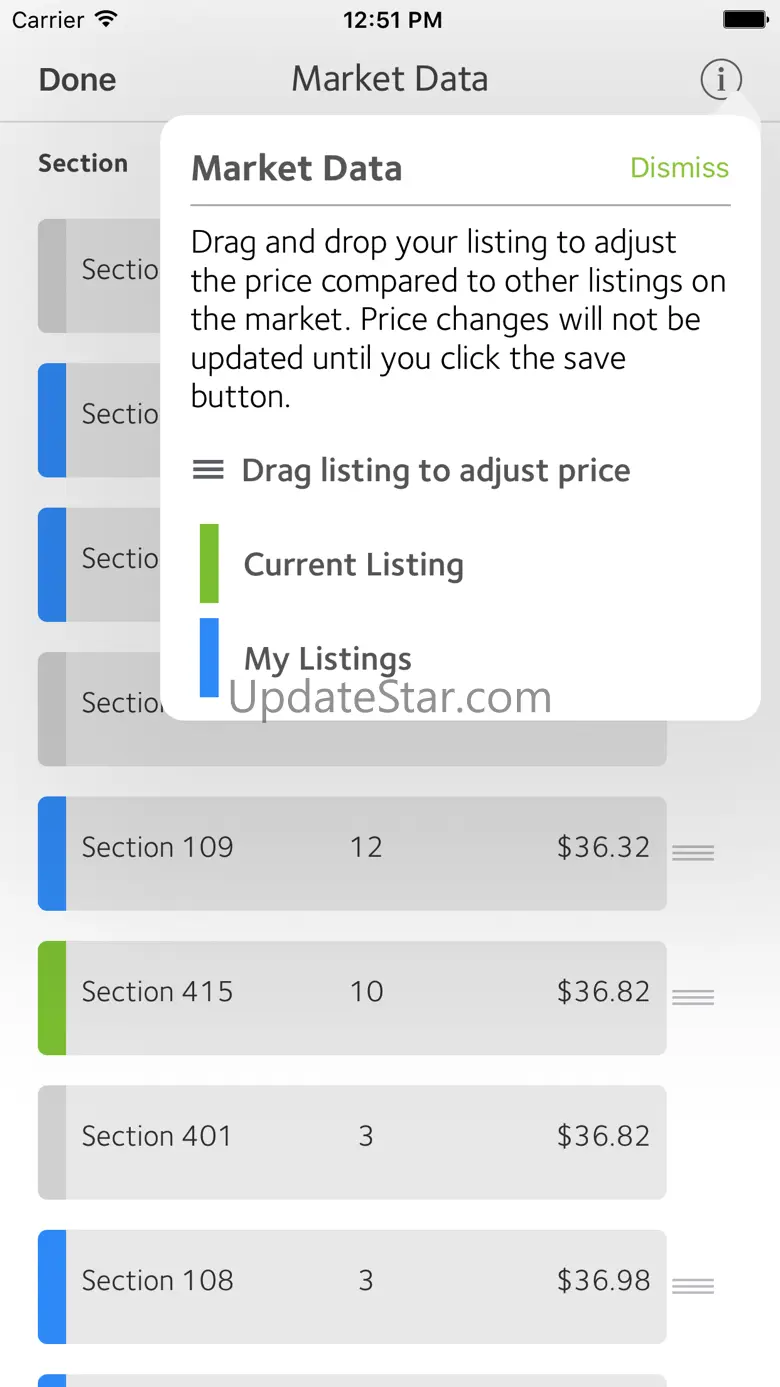Select the Section 109 listing row
This screenshot has height=1387, width=780.
(352, 853)
